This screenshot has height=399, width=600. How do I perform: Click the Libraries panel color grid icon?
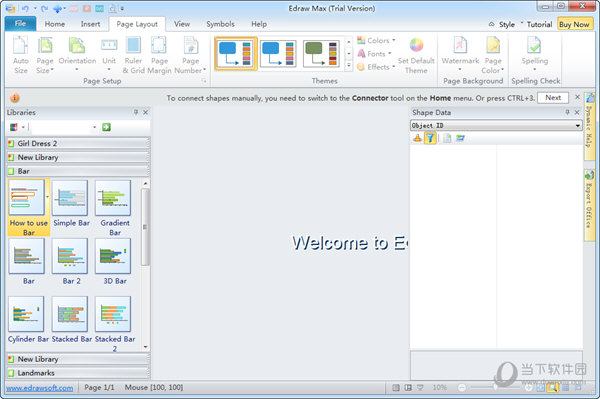point(14,127)
